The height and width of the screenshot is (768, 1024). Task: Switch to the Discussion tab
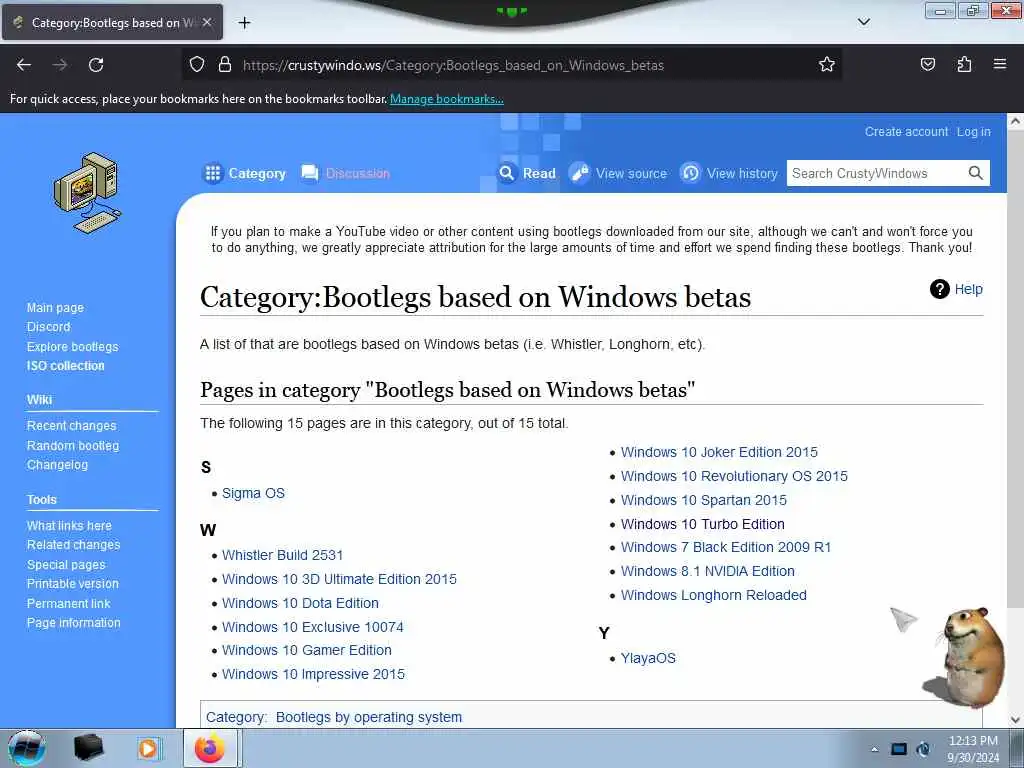click(345, 173)
